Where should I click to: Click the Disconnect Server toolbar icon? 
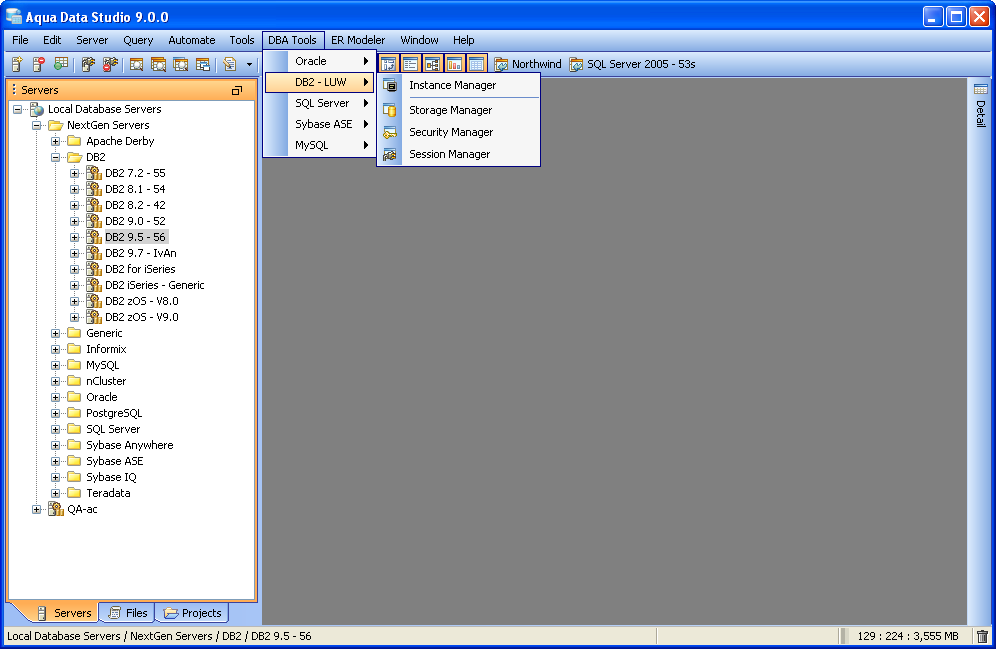tap(111, 64)
